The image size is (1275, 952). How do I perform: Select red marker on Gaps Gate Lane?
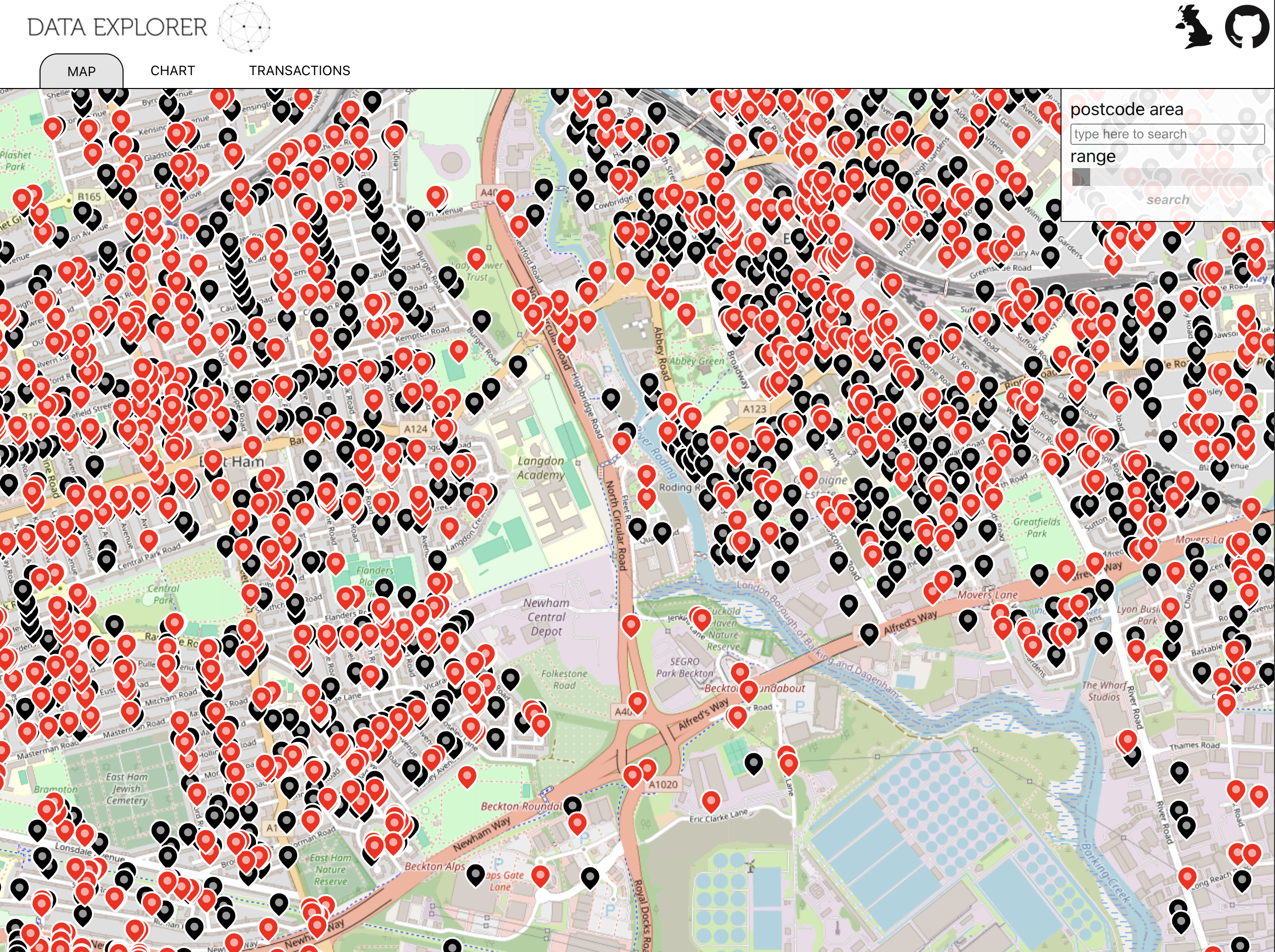[540, 875]
